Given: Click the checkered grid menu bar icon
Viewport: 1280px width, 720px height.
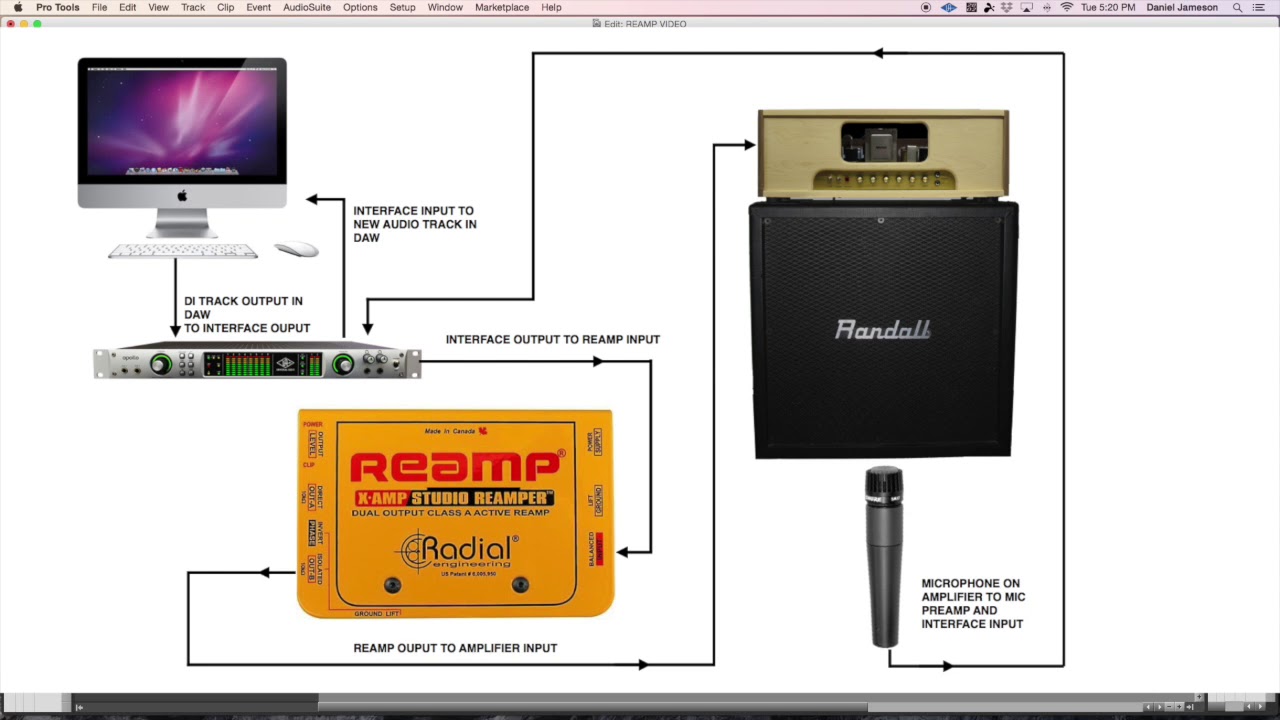Looking at the screenshot, I should coord(971,7).
